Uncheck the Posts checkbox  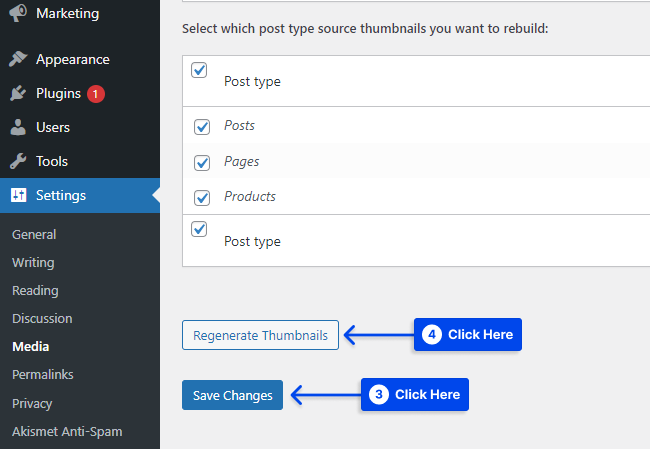(202, 127)
